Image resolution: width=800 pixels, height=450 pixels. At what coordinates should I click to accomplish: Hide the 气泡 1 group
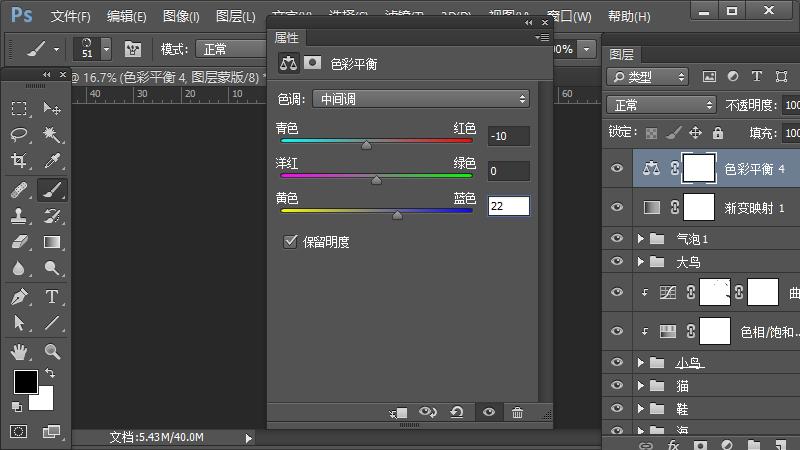[x=617, y=238]
